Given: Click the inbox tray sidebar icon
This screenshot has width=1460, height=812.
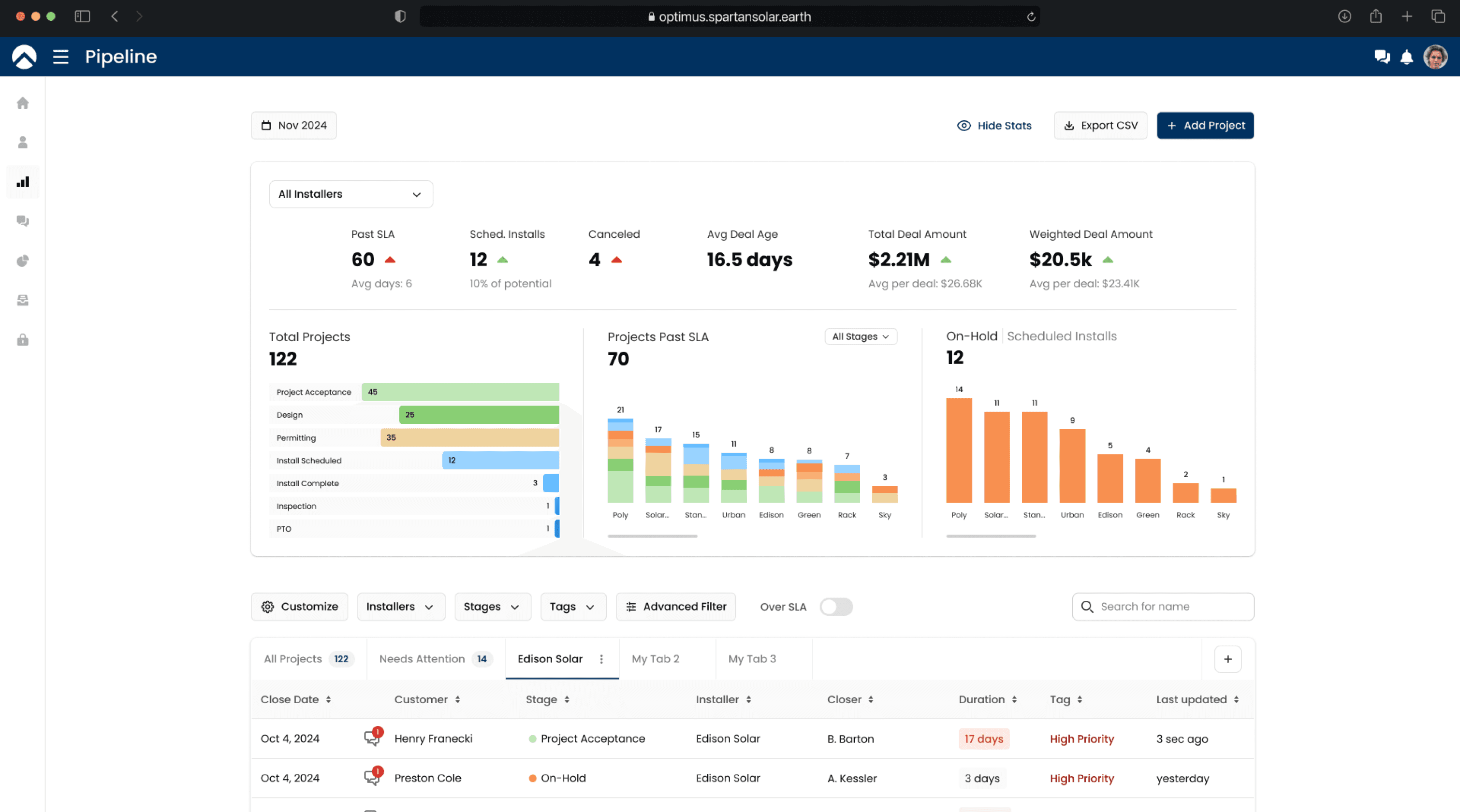Looking at the screenshot, I should (x=23, y=300).
